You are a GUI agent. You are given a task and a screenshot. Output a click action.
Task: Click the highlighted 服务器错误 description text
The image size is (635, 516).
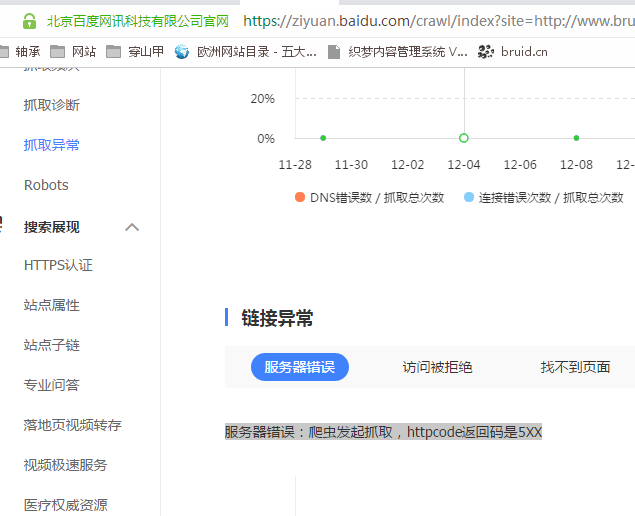tap(383, 432)
